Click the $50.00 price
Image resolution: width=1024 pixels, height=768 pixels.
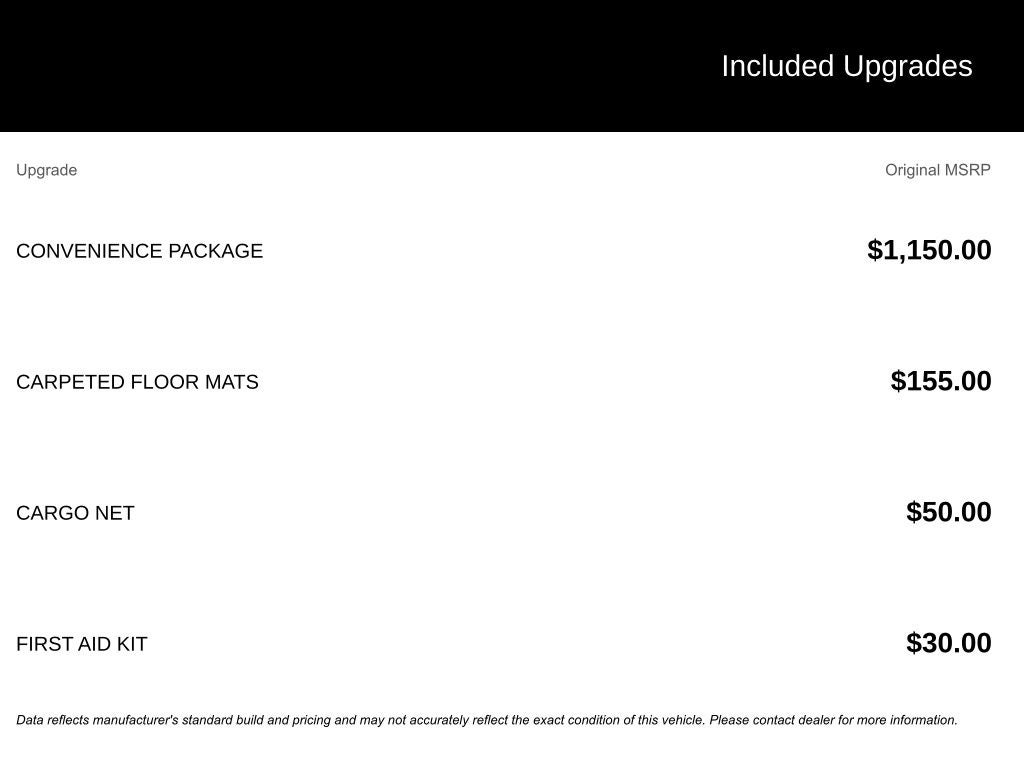948,512
